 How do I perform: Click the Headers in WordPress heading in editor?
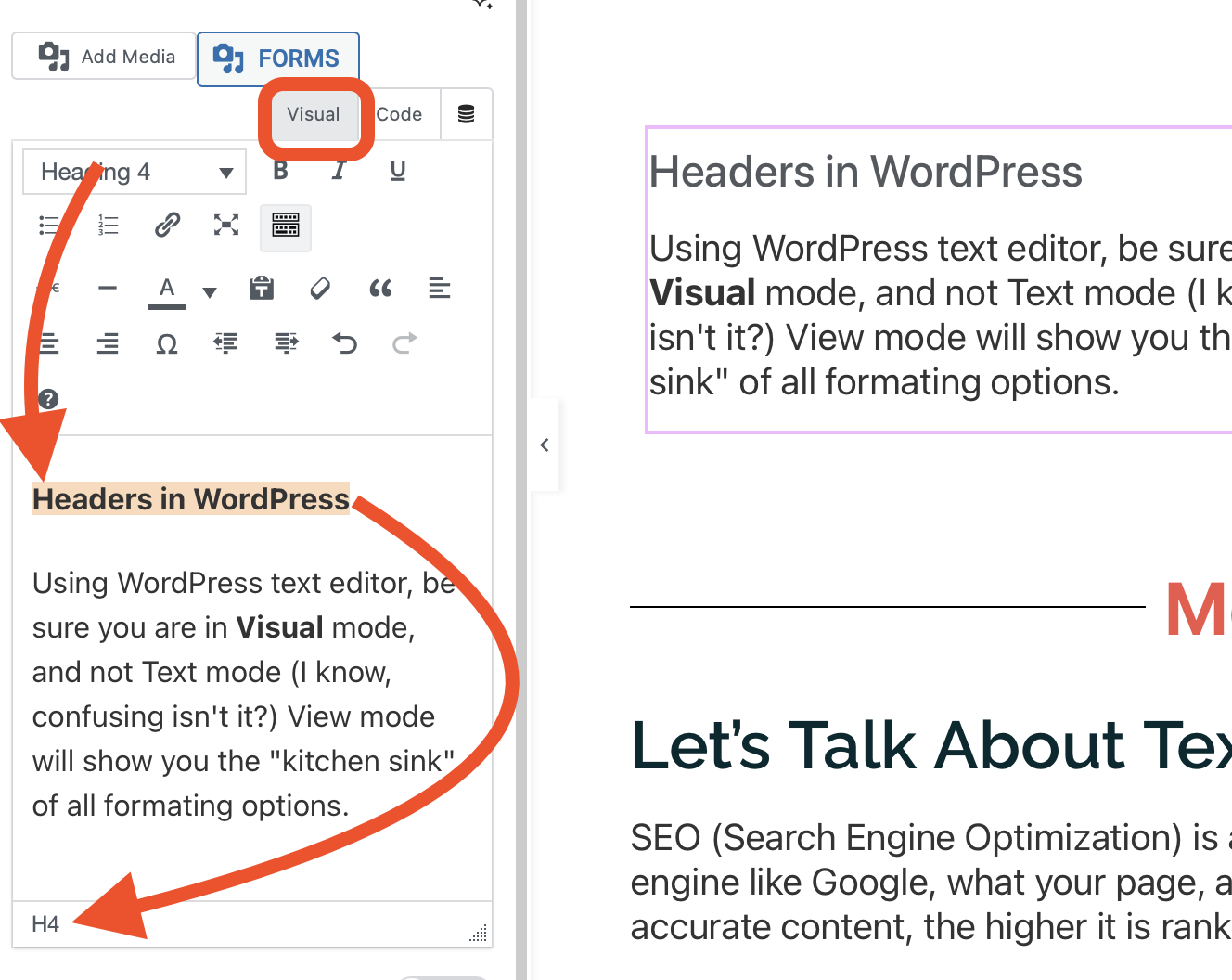(x=191, y=499)
